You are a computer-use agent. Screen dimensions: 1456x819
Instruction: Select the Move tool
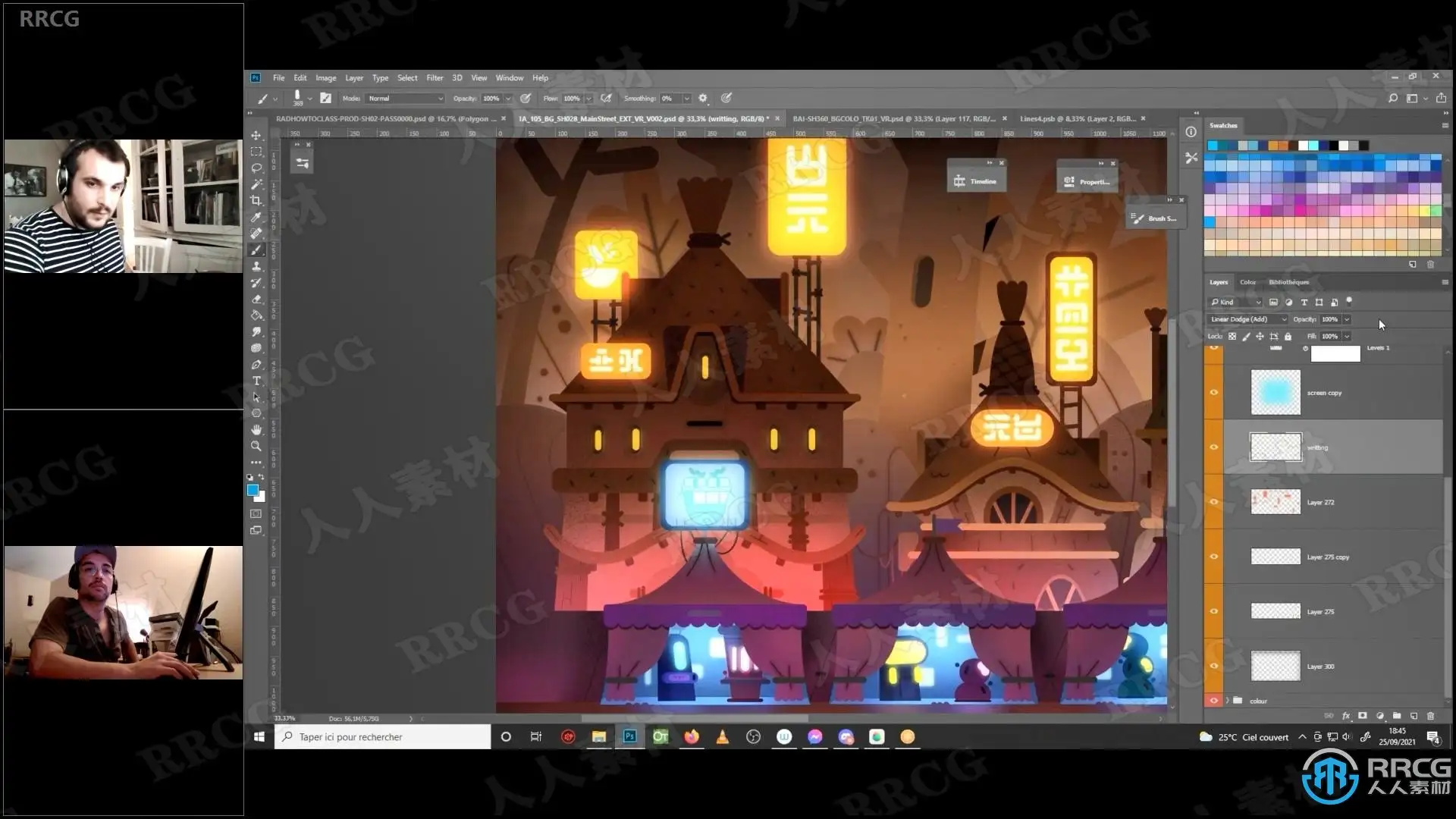pyautogui.click(x=256, y=136)
